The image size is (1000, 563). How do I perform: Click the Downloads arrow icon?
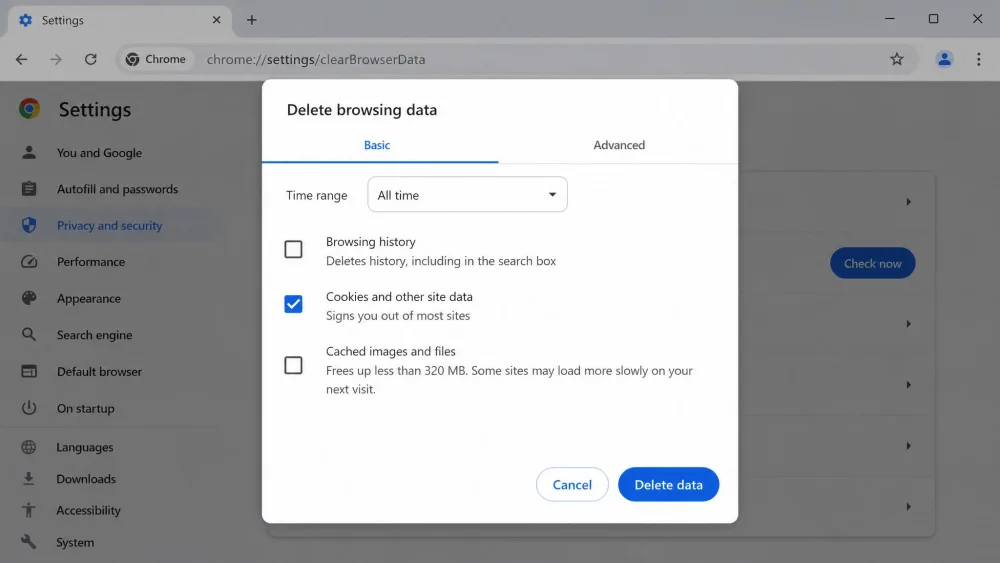[29, 478]
